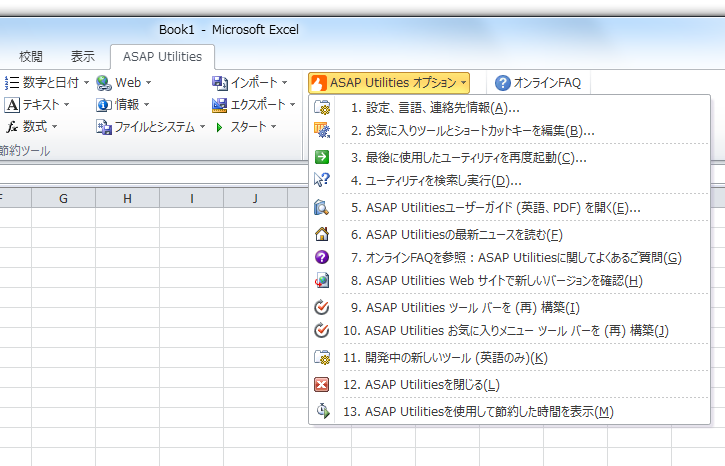Select column J header
The height and width of the screenshot is (466, 725).
(x=255, y=198)
